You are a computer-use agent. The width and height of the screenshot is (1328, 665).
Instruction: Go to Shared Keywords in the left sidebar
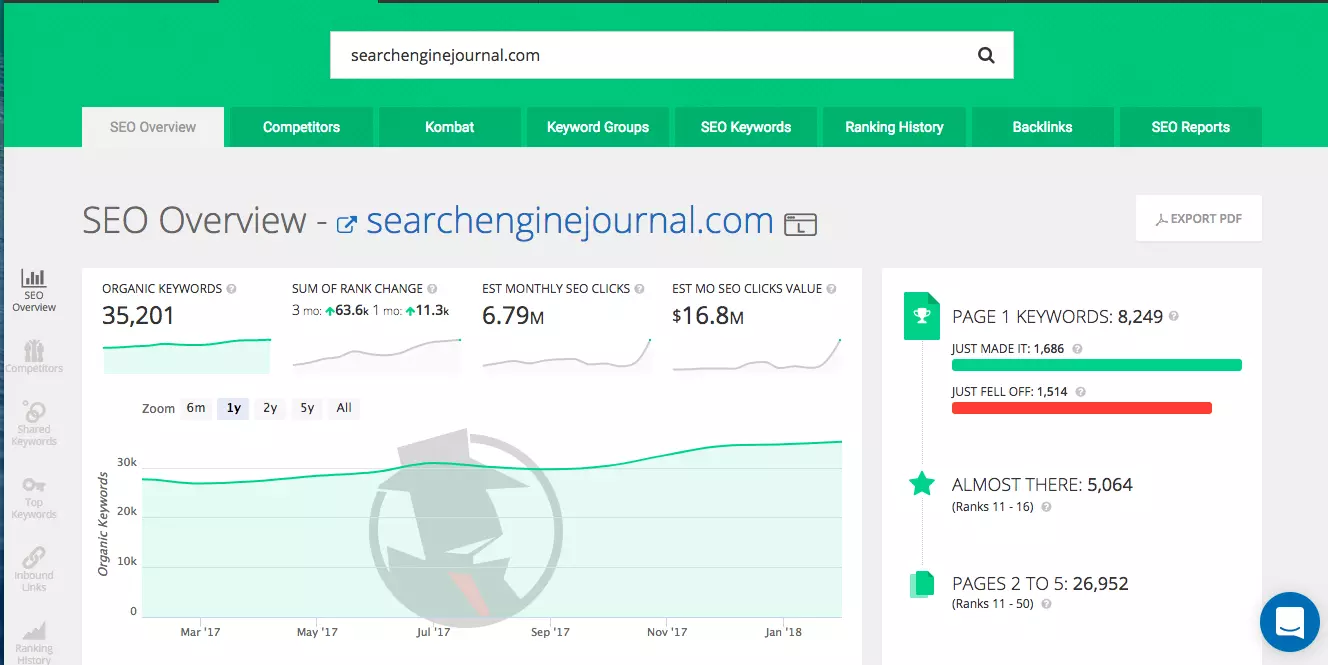point(34,423)
